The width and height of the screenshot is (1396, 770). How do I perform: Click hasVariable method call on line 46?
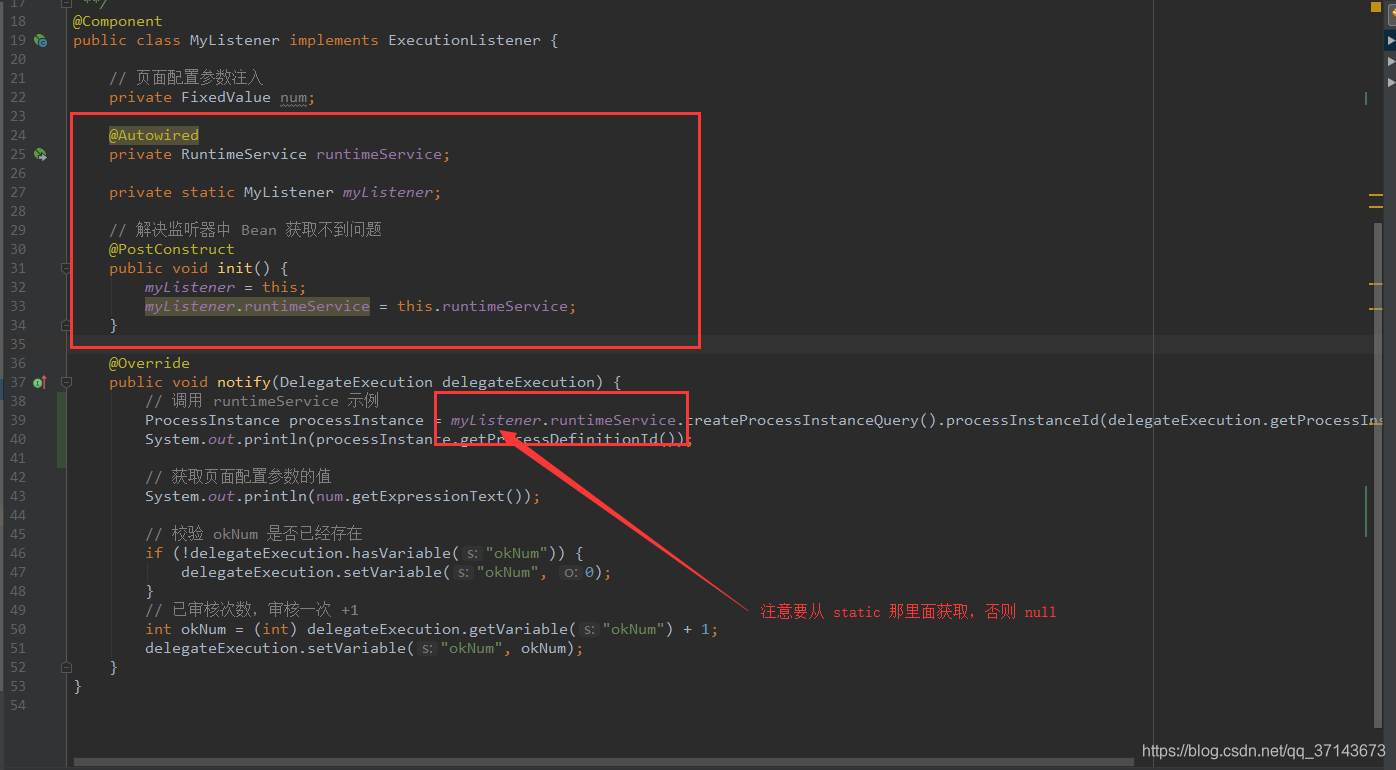(x=402, y=553)
